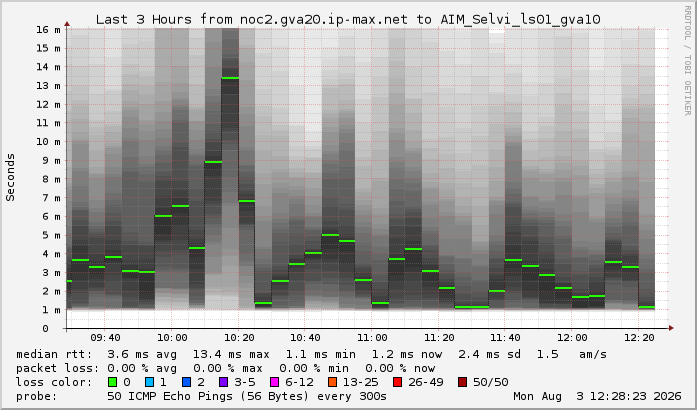This screenshot has height=410, width=697.
Task: Click the blue loss swatch for 2
Action: click(187, 382)
